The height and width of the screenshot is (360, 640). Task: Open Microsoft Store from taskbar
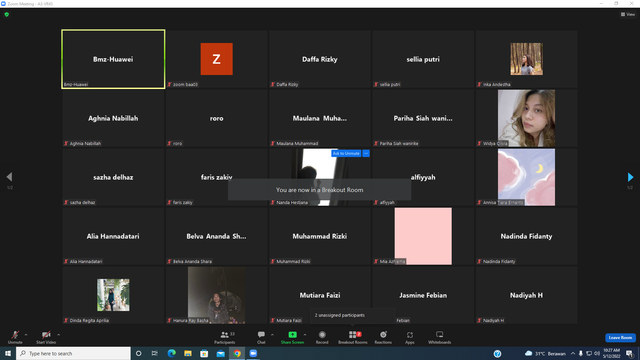pos(204,353)
